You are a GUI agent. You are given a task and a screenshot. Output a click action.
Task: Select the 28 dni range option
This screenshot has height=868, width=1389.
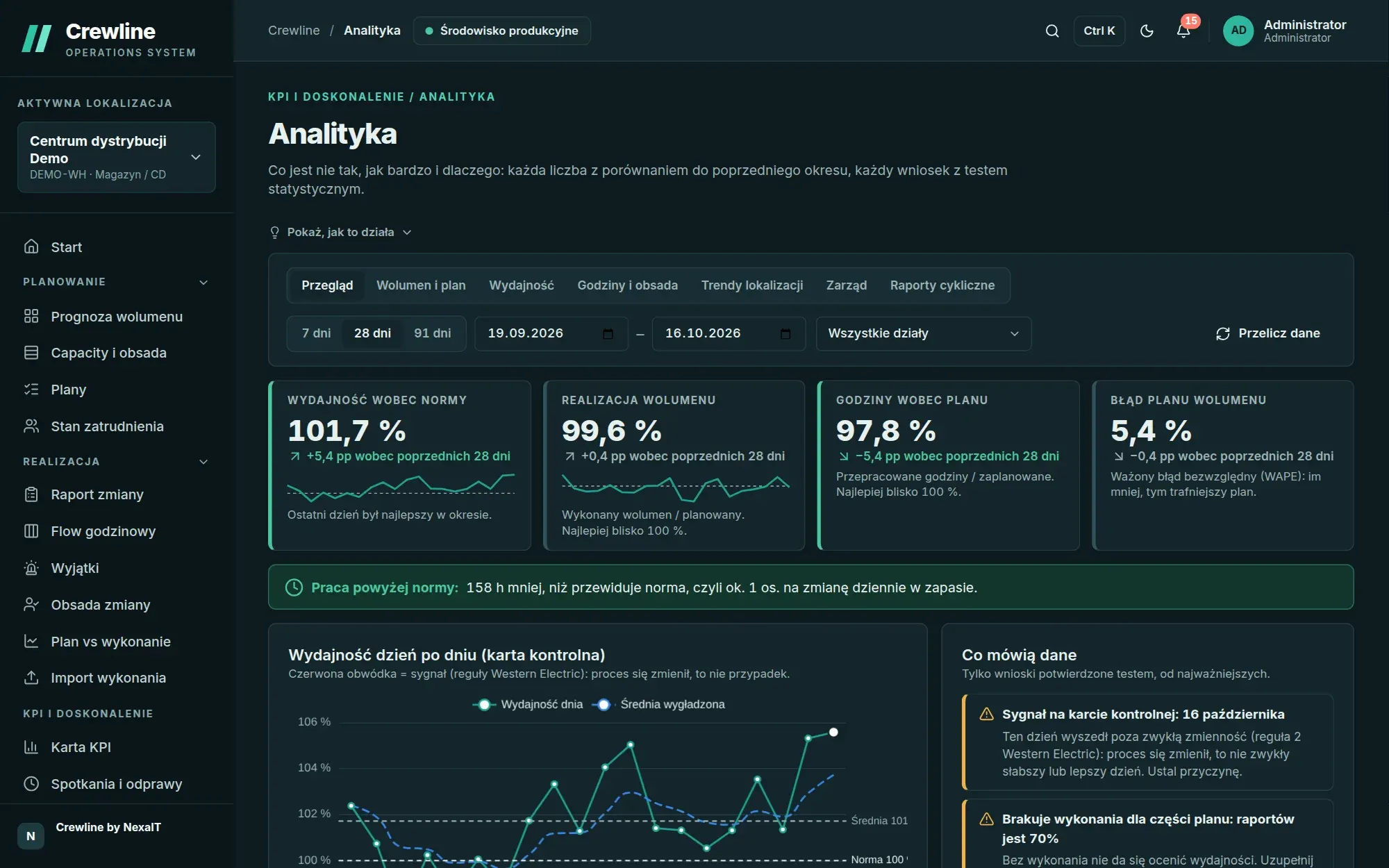[x=372, y=333]
